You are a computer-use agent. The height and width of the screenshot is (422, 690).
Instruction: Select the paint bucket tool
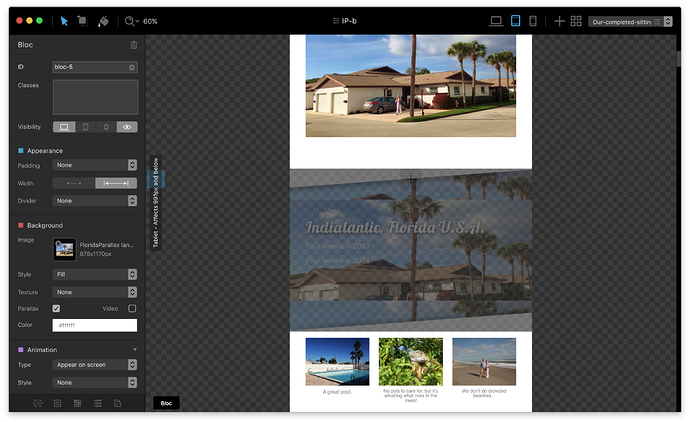[x=102, y=21]
